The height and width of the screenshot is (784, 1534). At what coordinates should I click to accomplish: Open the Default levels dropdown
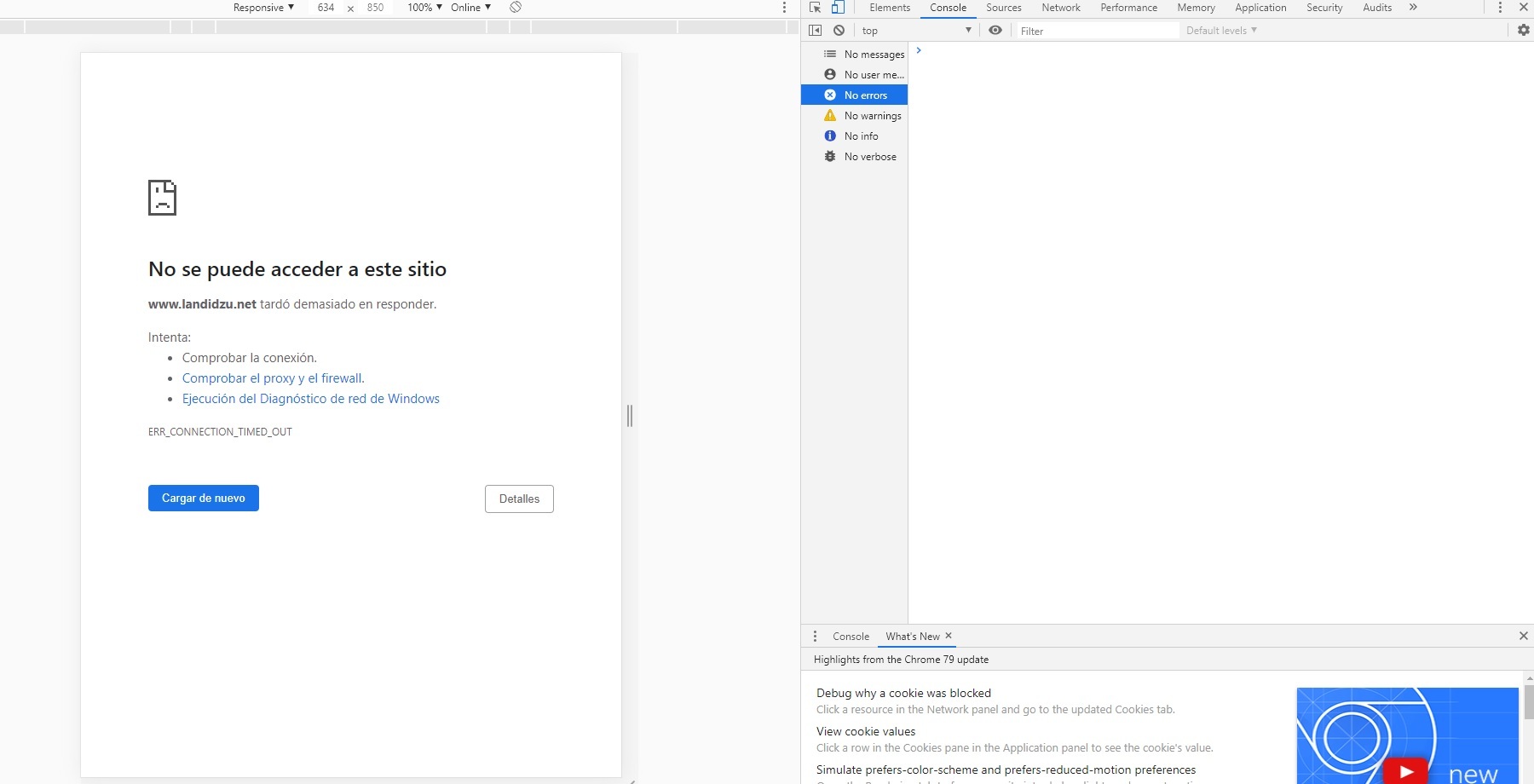coord(1221,31)
